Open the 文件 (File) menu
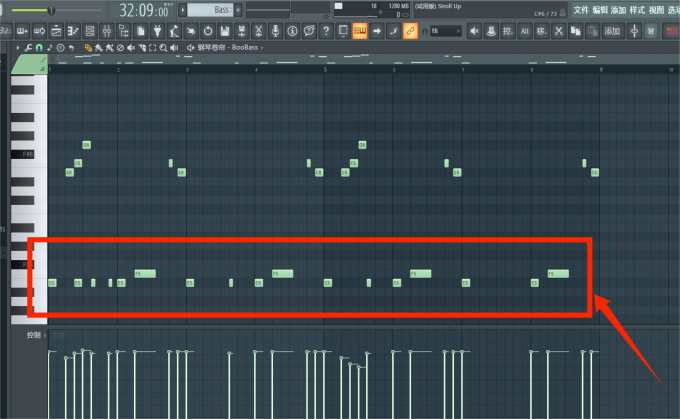The image size is (680, 419). click(580, 9)
